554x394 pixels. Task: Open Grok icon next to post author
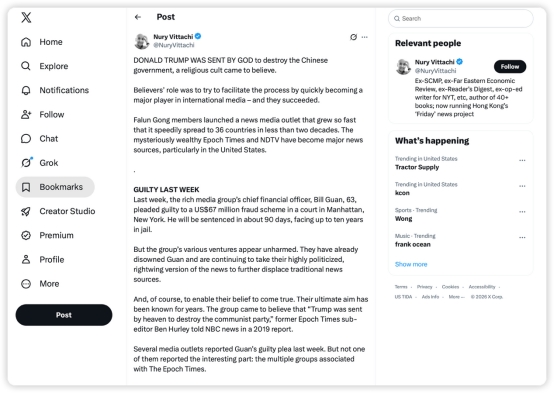pyautogui.click(x=353, y=37)
